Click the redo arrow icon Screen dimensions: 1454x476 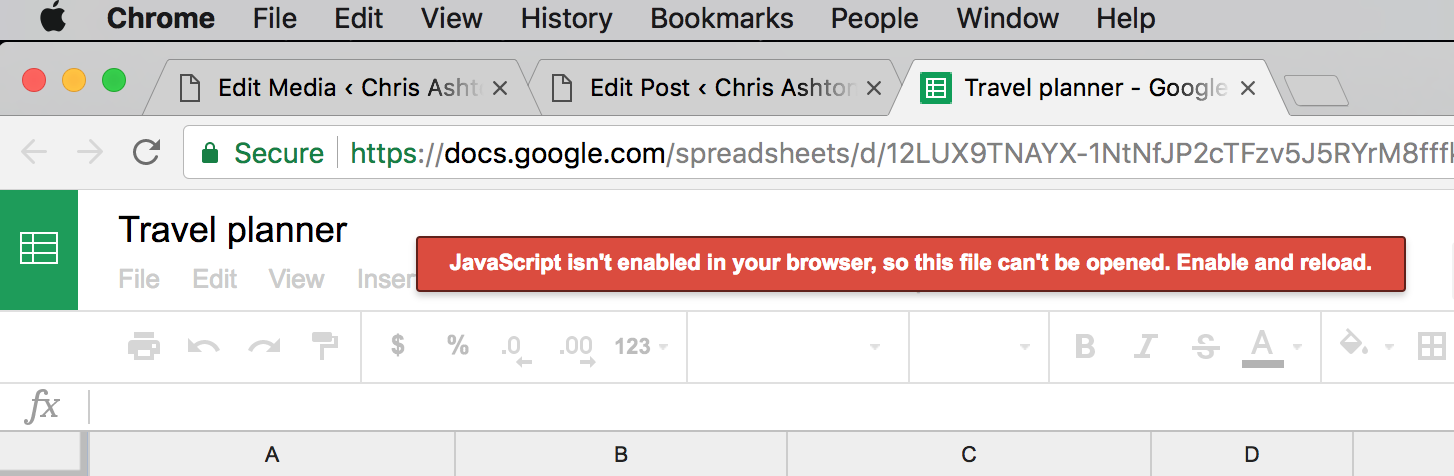point(265,347)
